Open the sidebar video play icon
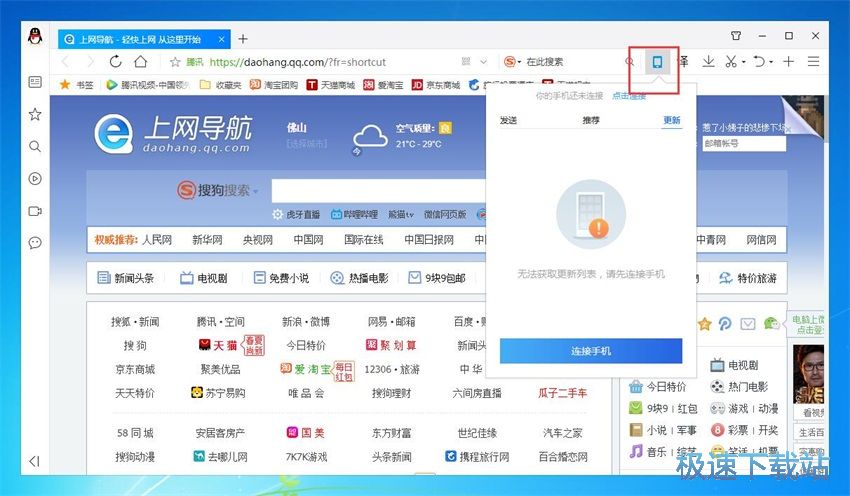850x496 pixels. (35, 179)
